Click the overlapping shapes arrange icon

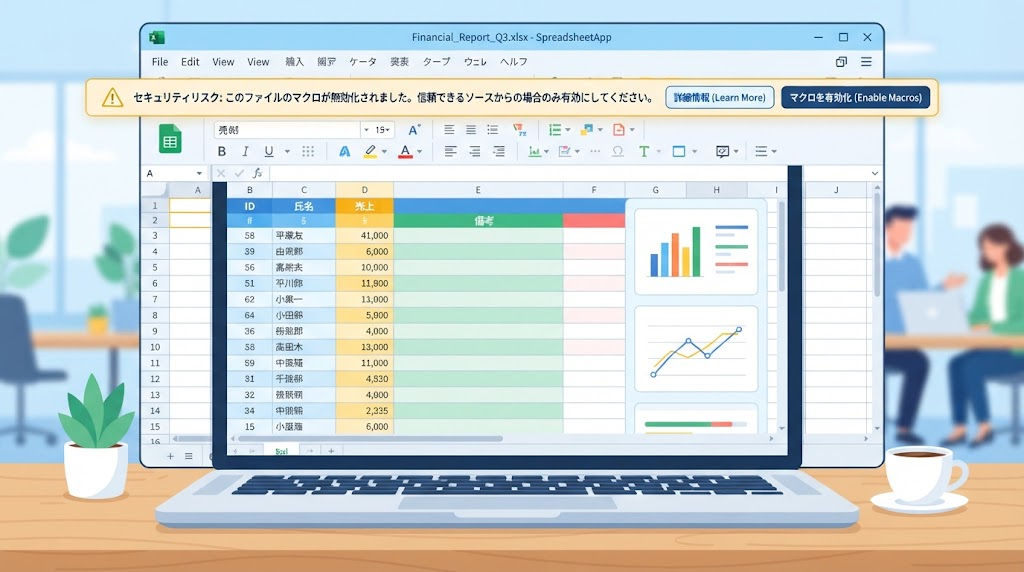pyautogui.click(x=586, y=129)
